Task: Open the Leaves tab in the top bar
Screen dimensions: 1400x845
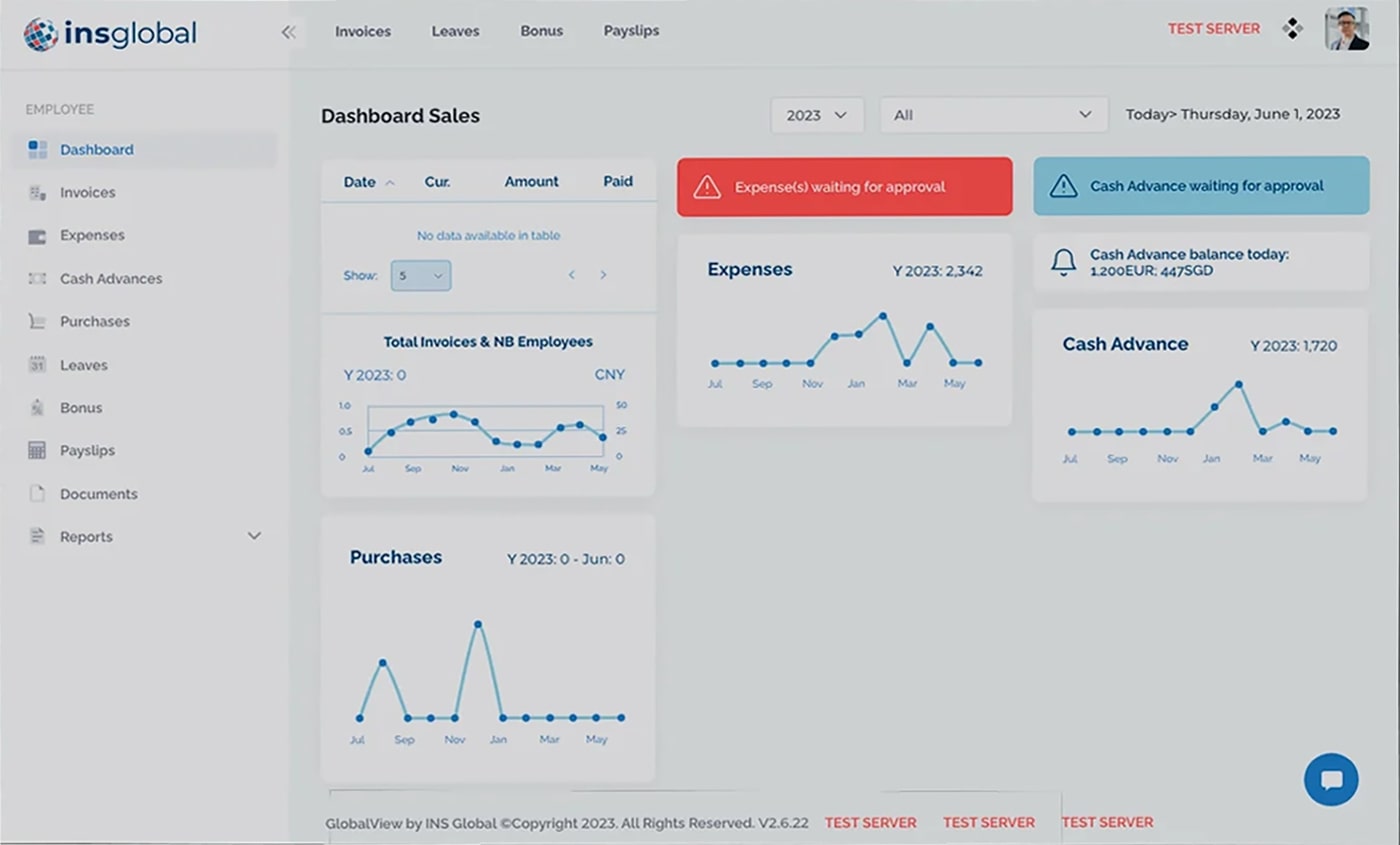Action: point(455,31)
